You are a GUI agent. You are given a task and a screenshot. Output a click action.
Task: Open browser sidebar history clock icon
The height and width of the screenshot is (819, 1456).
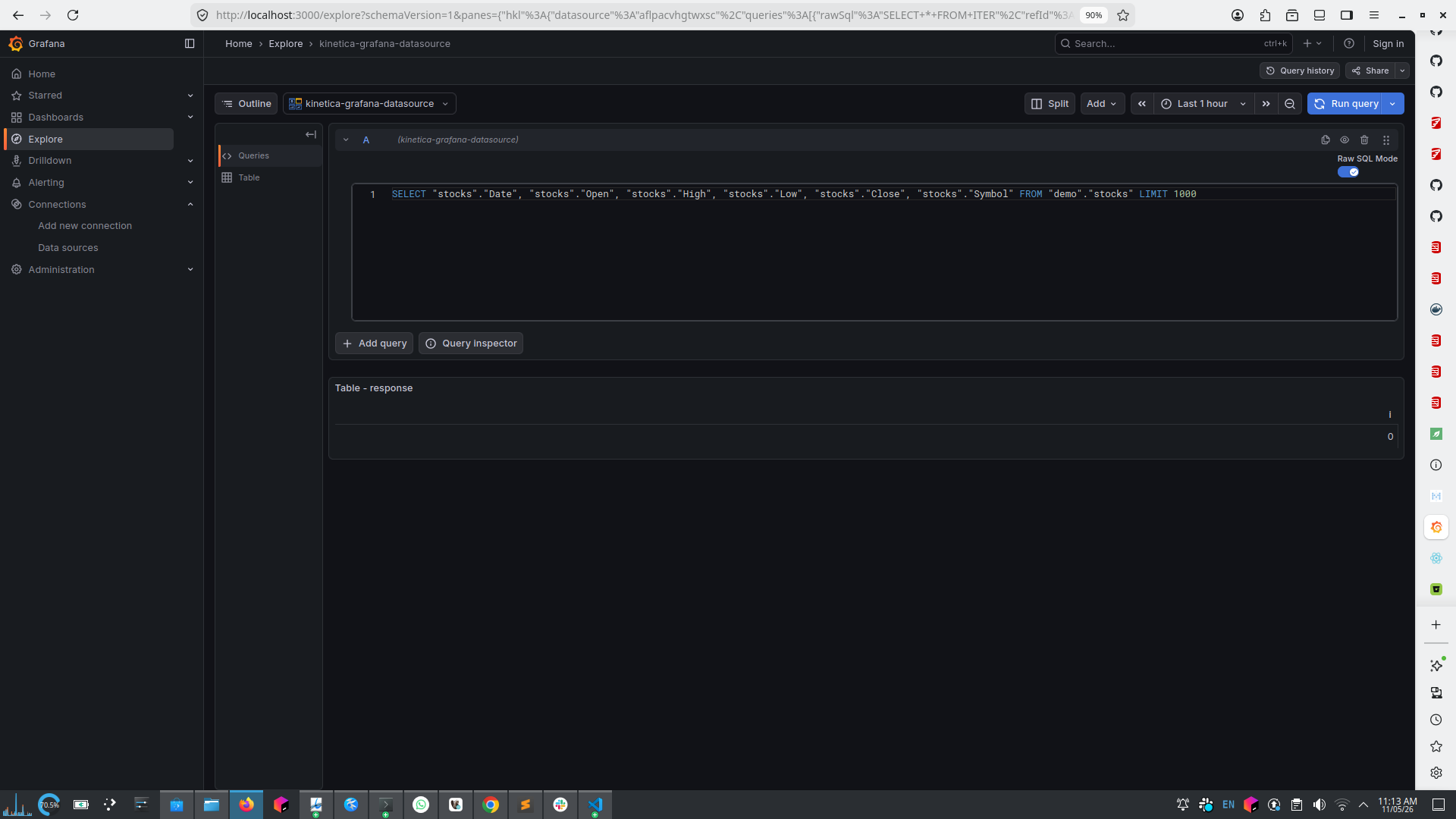pos(1436,720)
